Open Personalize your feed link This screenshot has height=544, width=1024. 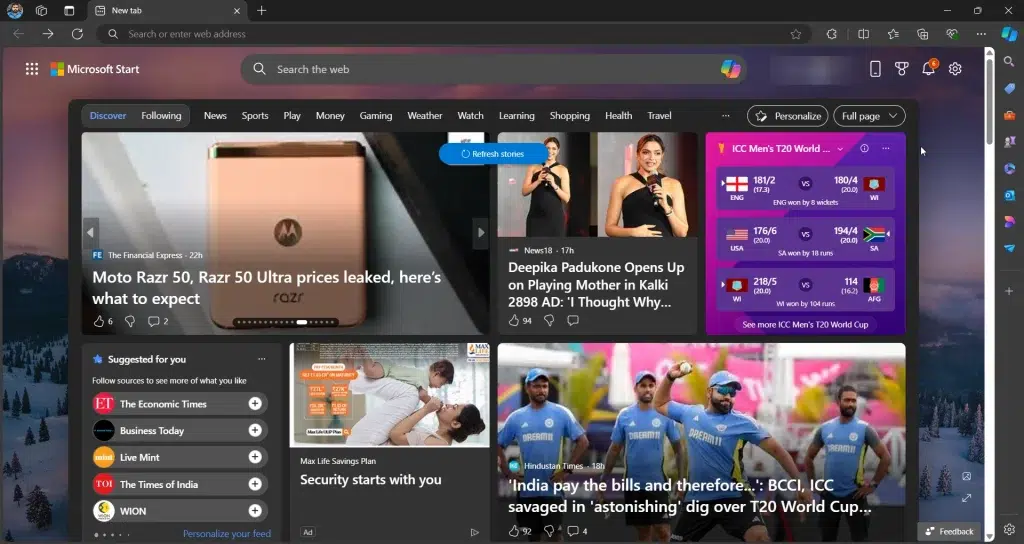tap(227, 534)
